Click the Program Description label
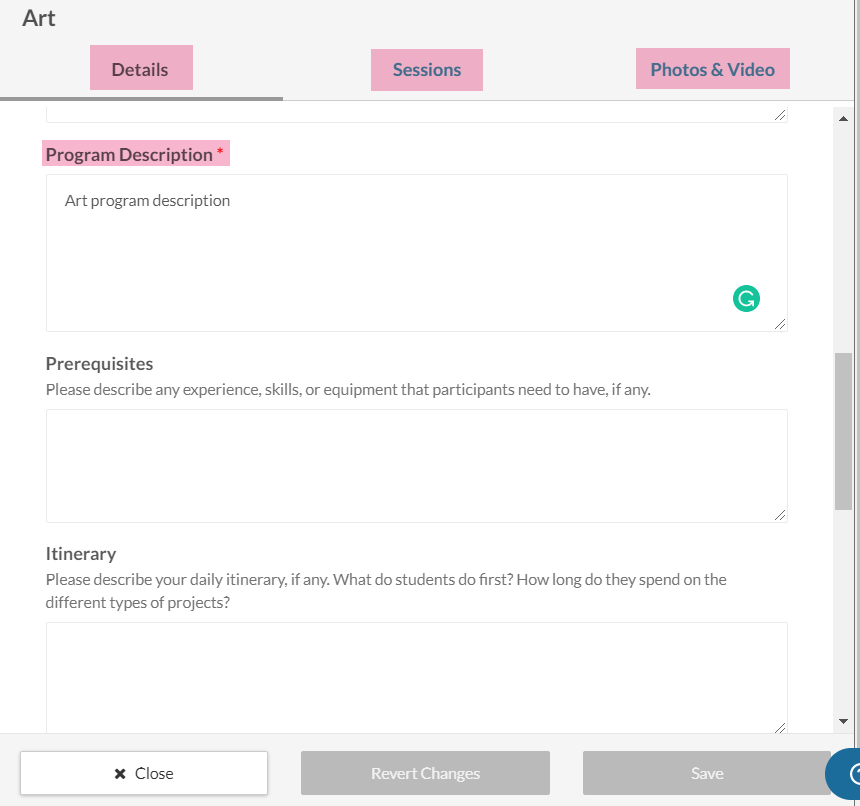 (129, 155)
